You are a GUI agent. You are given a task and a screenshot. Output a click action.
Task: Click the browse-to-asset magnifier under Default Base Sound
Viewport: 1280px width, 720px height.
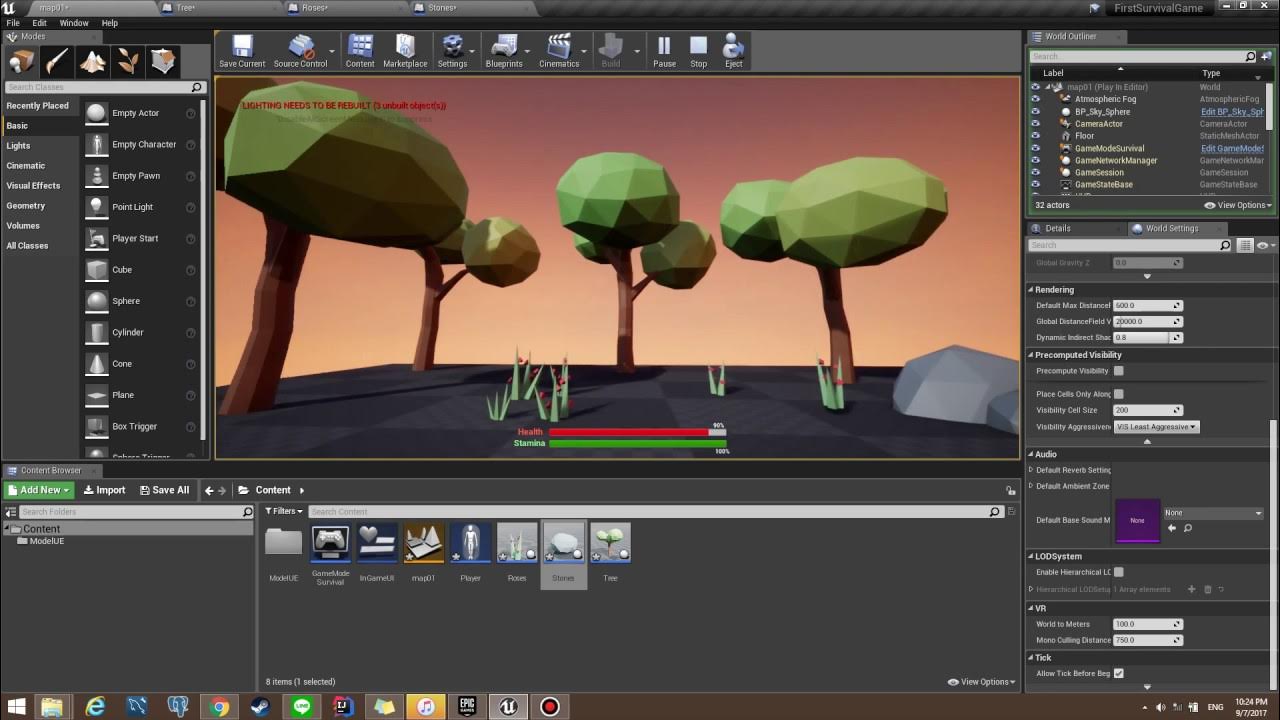[1188, 528]
